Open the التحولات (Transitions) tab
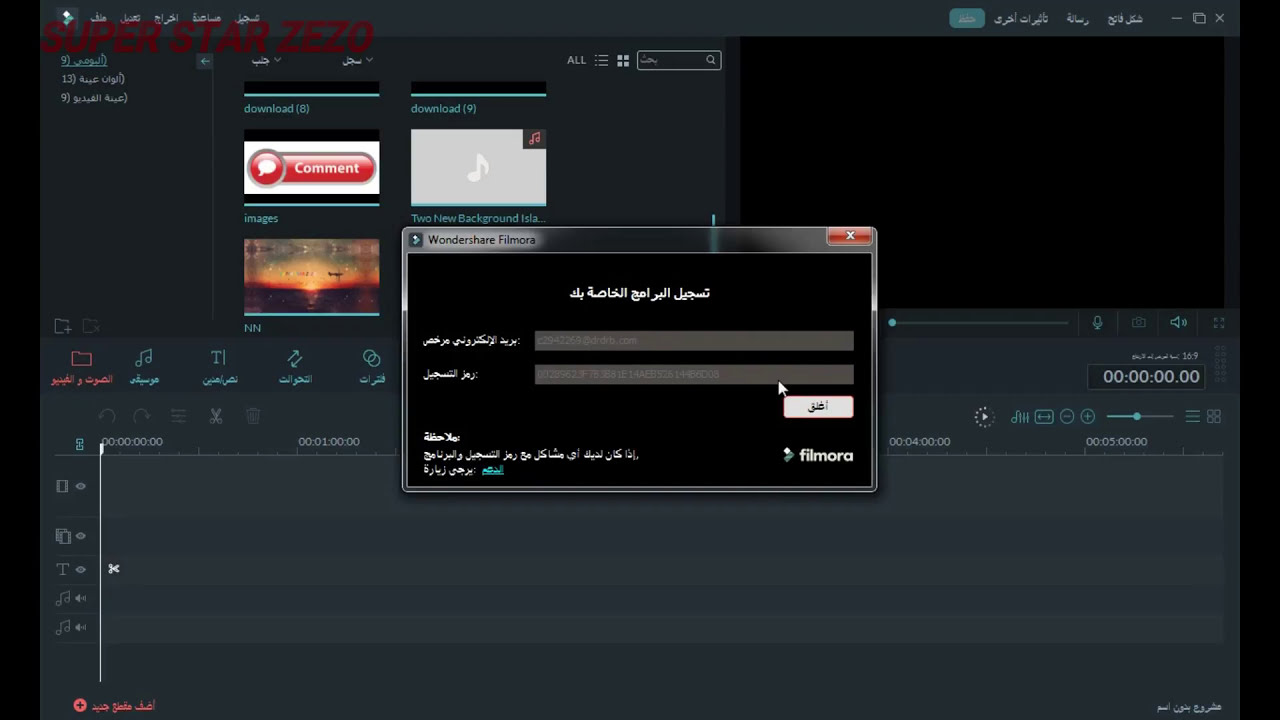 pyautogui.click(x=295, y=367)
